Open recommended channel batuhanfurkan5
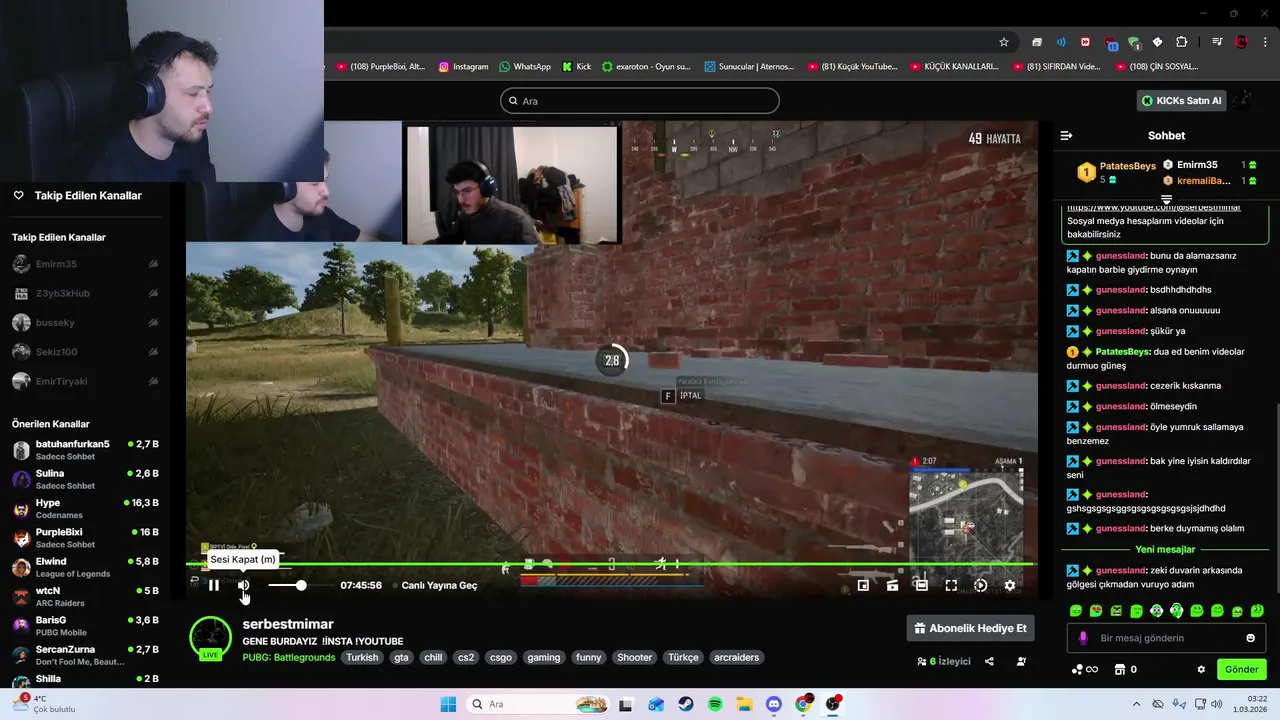The image size is (1280, 720). tap(85, 449)
